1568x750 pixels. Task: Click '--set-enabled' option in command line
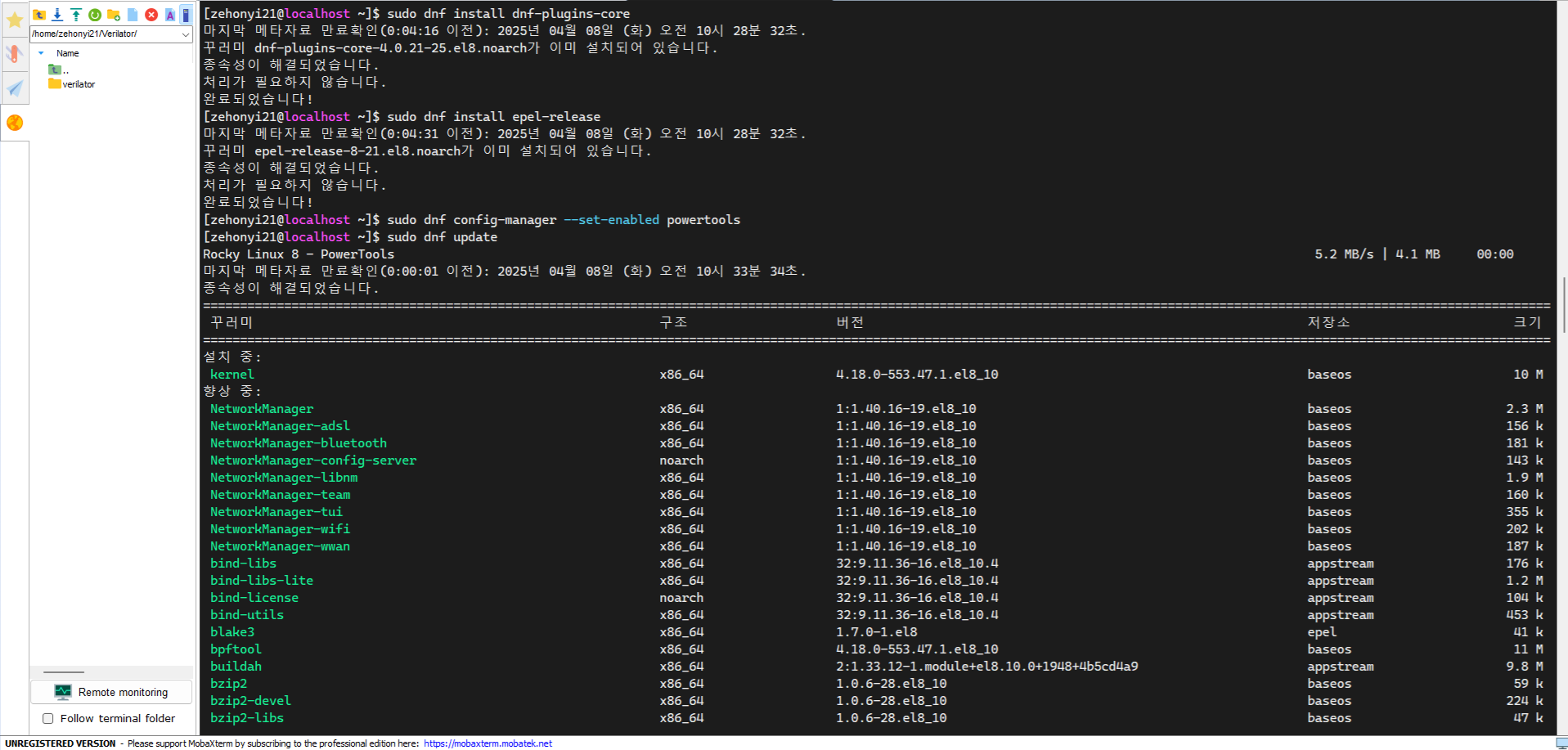pos(612,220)
